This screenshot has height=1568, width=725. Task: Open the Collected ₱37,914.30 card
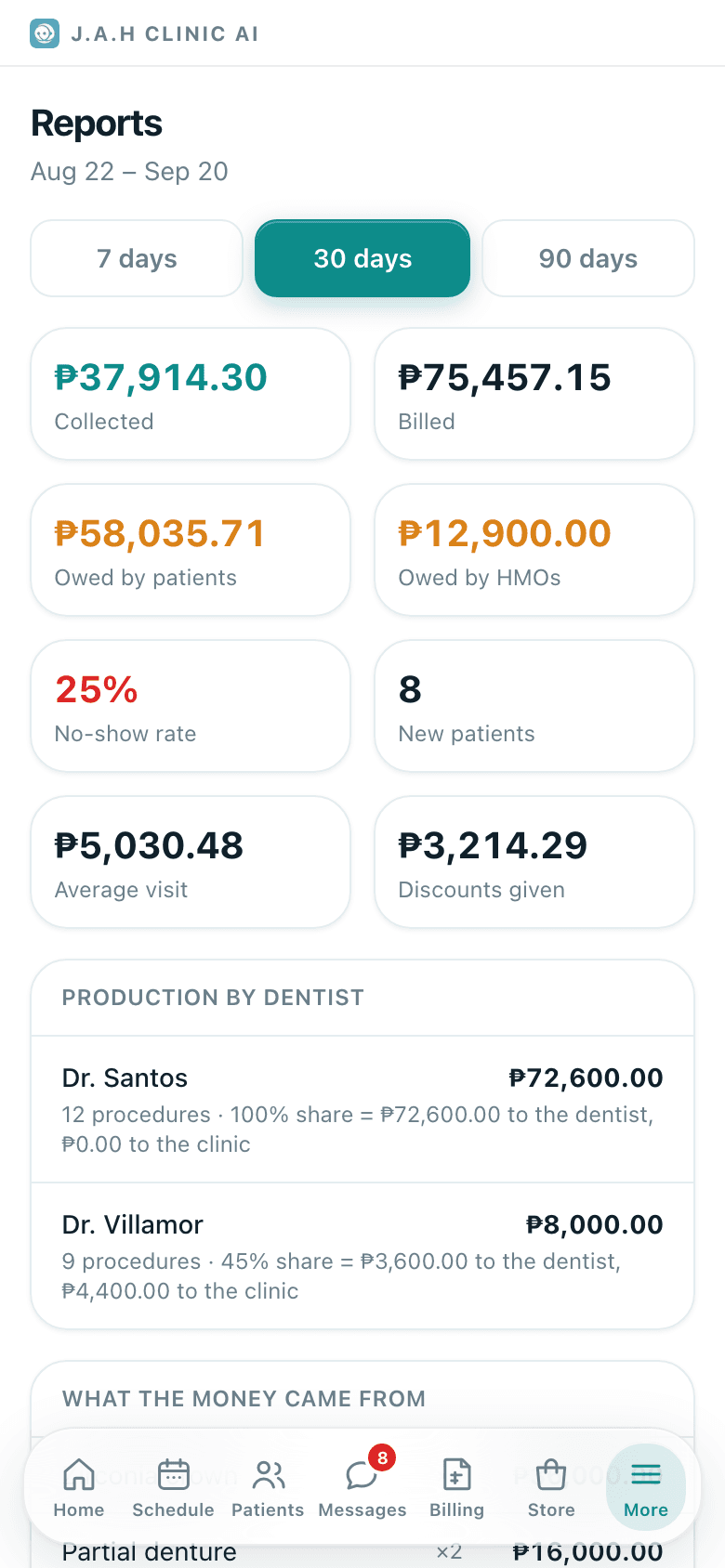point(191,394)
